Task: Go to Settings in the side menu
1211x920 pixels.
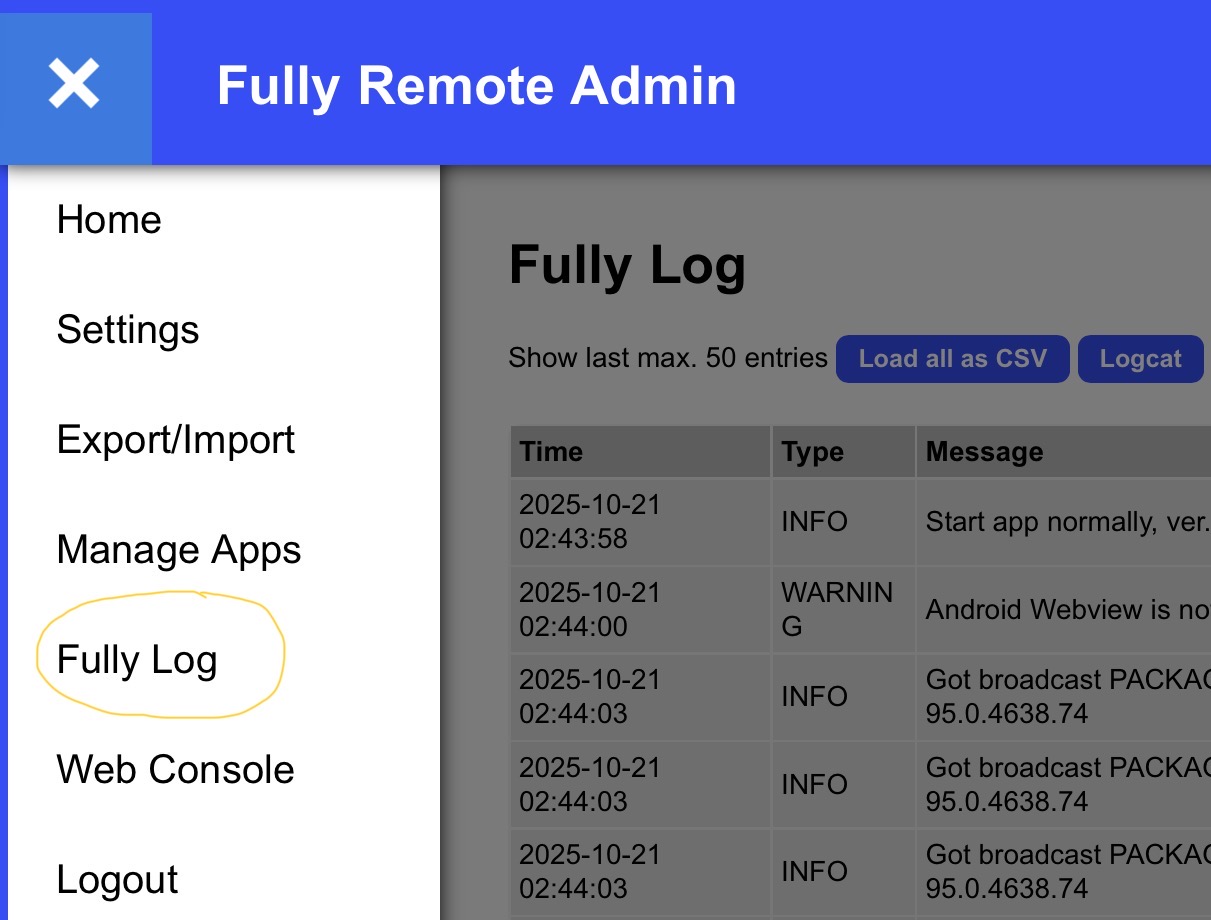Action: click(128, 330)
